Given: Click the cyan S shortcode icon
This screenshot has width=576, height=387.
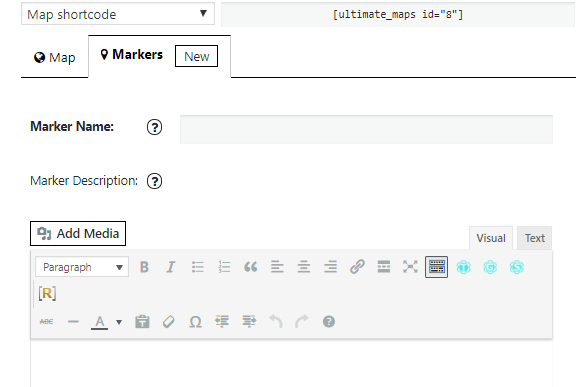Looking at the screenshot, I should coord(516,267).
